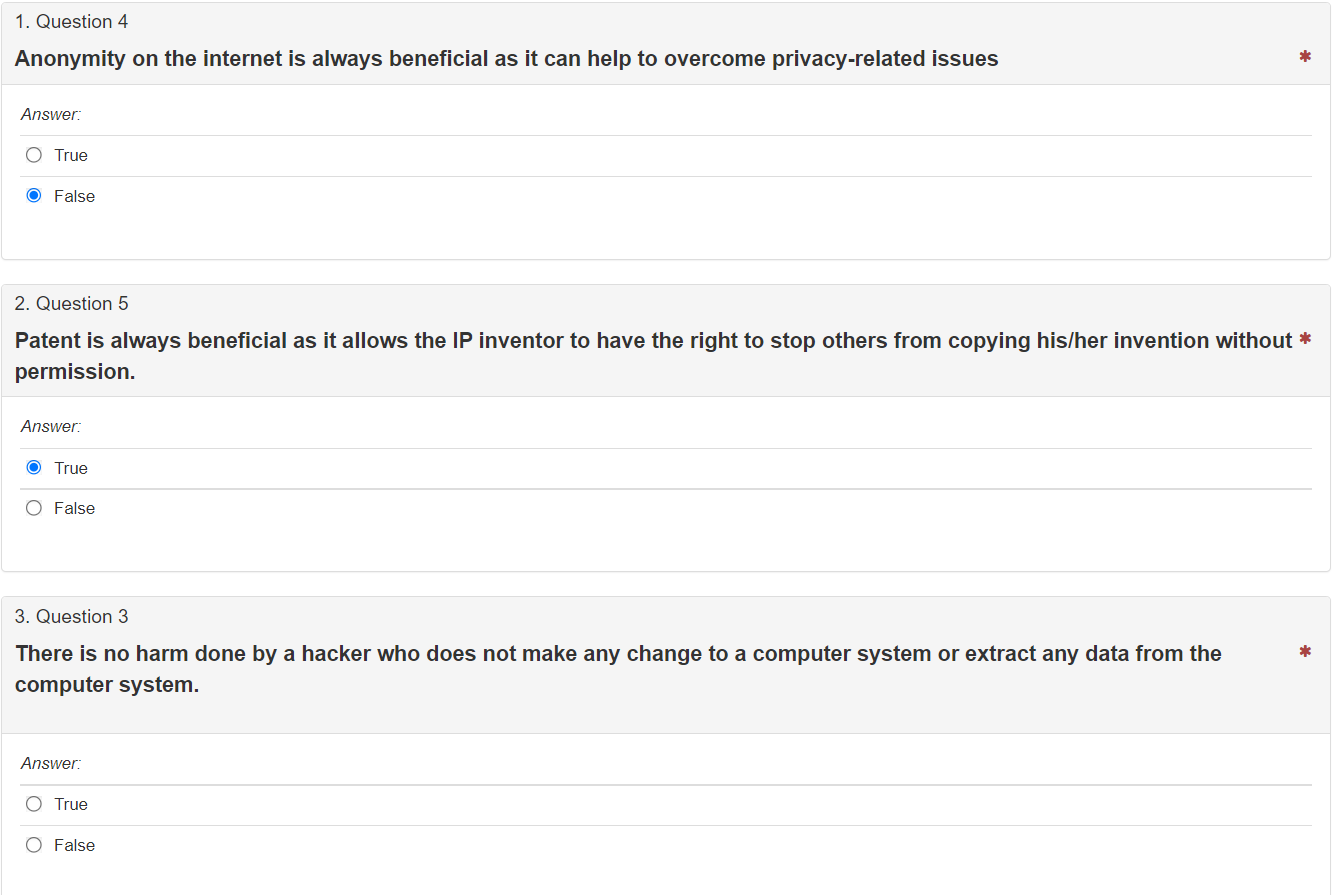This screenshot has height=895, width=1339.
Task: Click the 'True' label under Question 5
Action: pyautogui.click(x=71, y=467)
